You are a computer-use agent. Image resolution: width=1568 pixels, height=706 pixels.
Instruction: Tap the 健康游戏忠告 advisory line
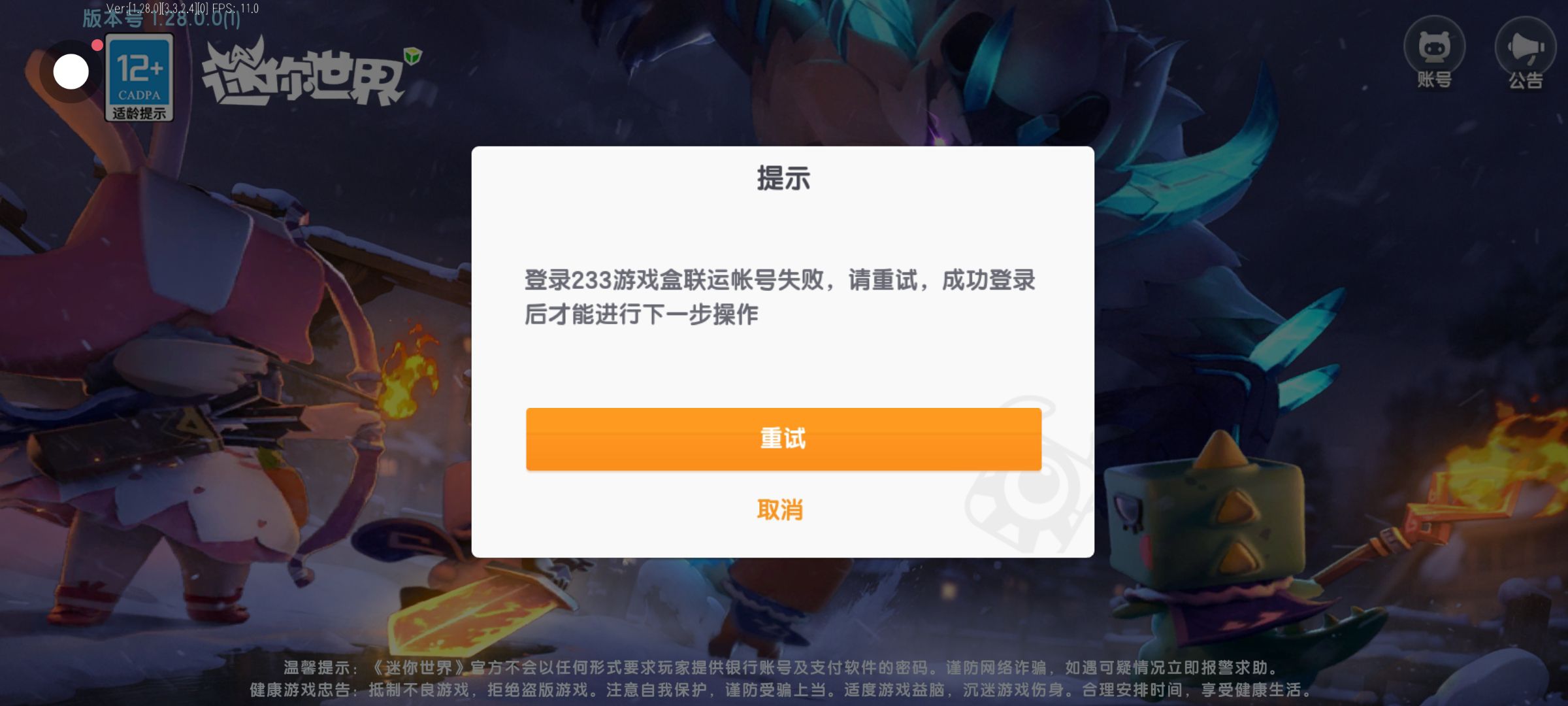pyautogui.click(x=780, y=690)
